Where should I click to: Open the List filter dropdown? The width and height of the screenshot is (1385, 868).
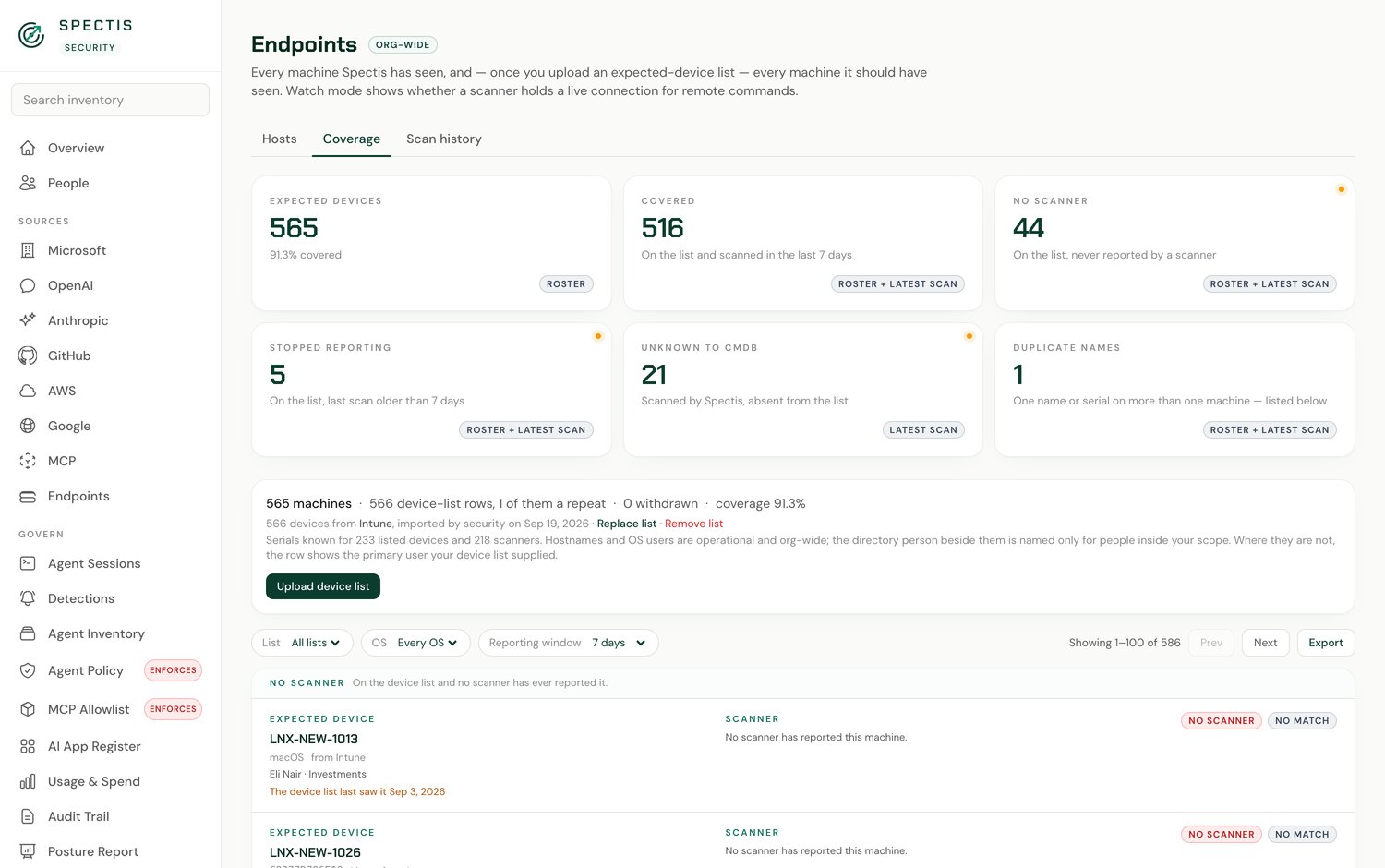coord(302,643)
